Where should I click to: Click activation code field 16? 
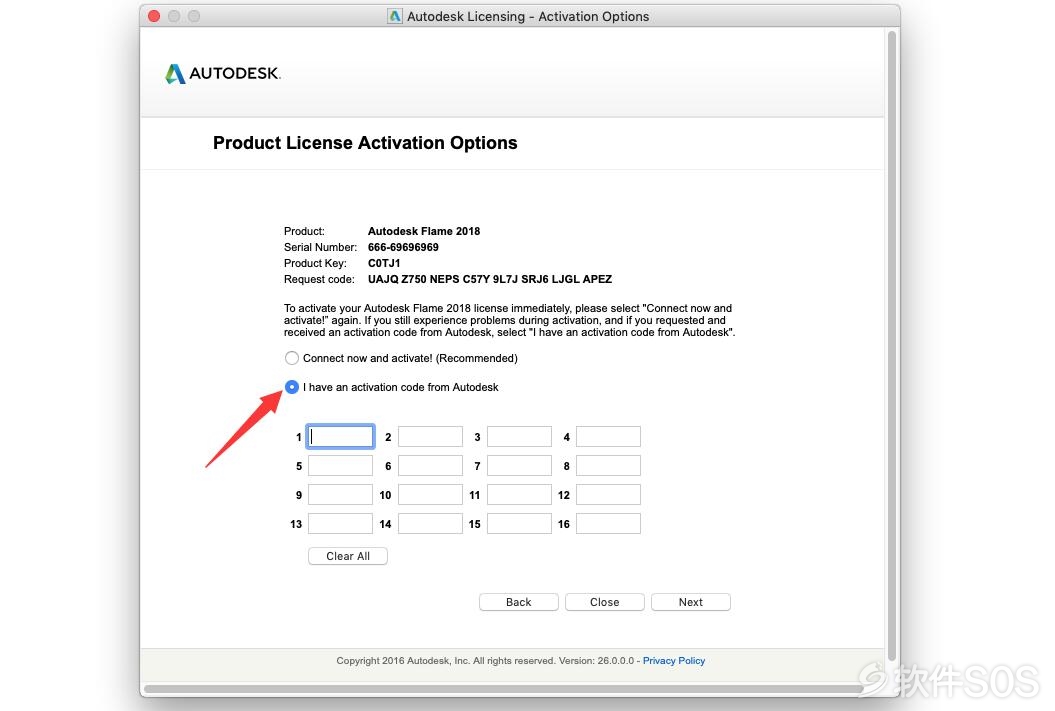click(x=608, y=523)
